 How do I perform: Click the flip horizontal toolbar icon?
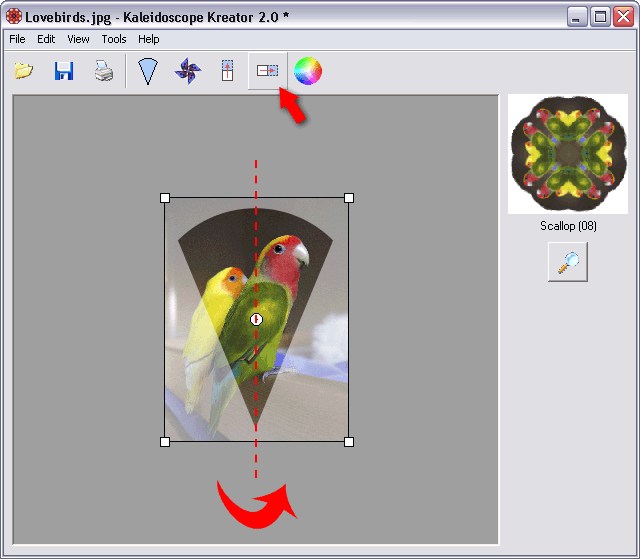[x=268, y=71]
